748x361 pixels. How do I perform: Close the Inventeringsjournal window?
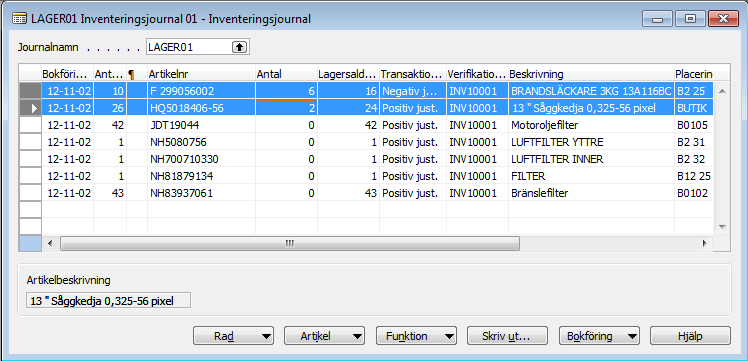coord(723,19)
